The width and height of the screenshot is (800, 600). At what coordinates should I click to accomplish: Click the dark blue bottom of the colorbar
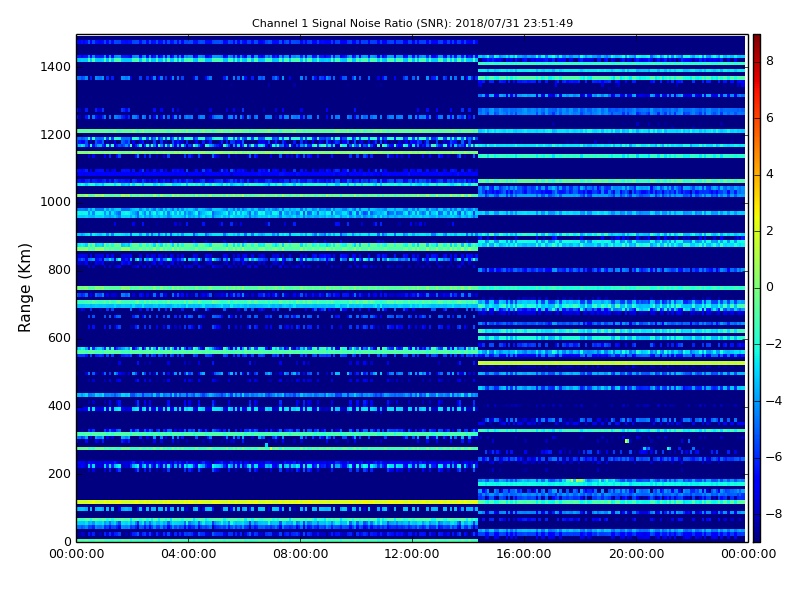click(x=757, y=531)
